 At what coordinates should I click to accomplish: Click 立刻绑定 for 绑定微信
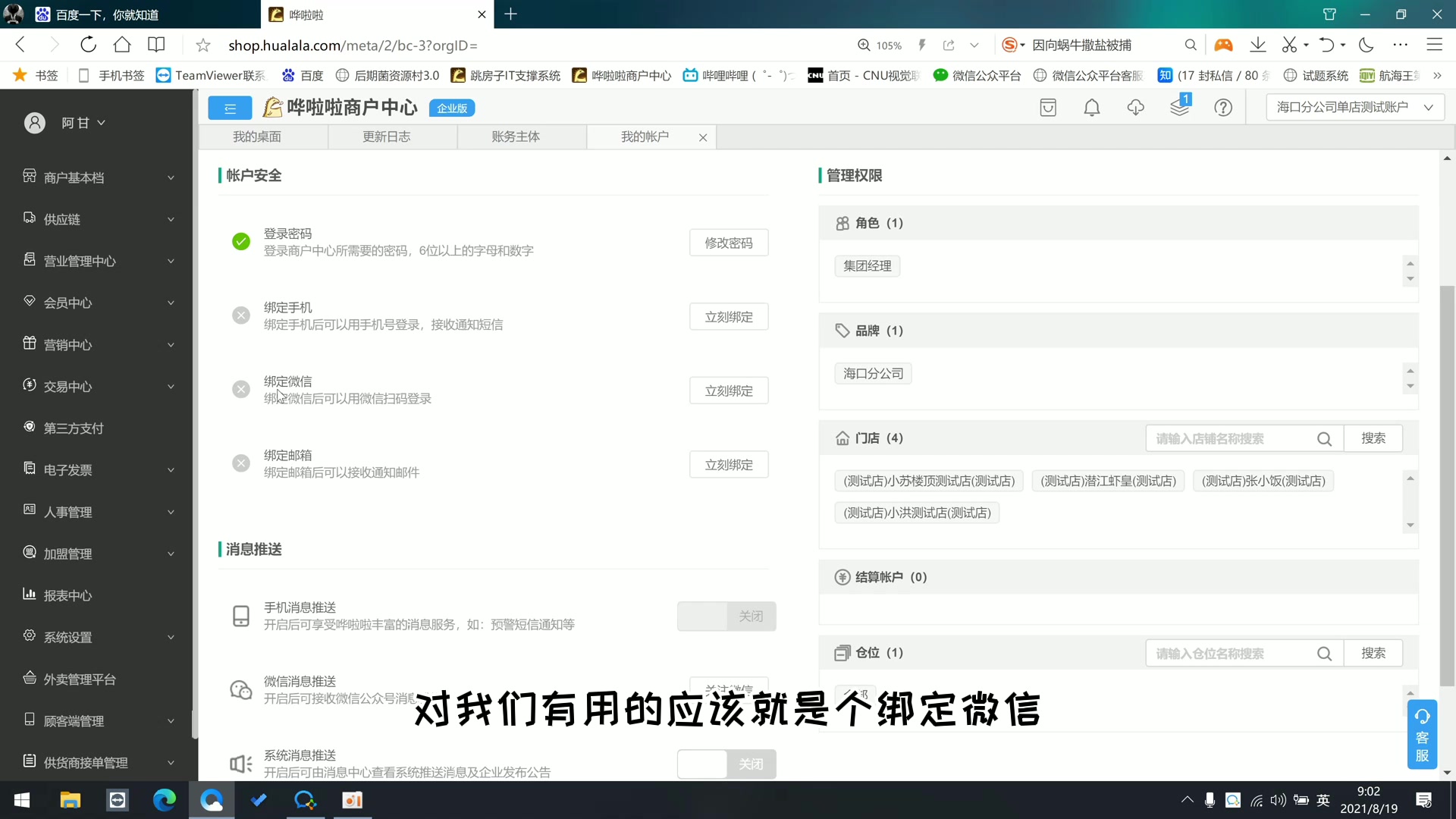729,391
